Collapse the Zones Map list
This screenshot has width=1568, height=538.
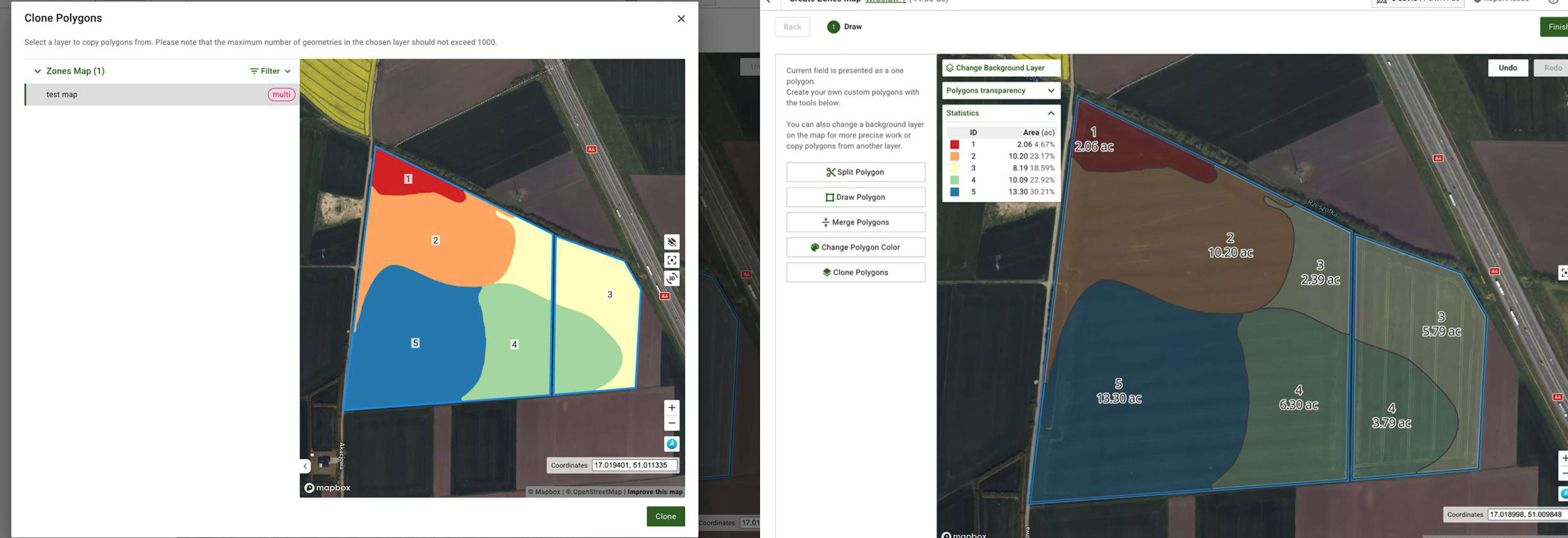(37, 71)
